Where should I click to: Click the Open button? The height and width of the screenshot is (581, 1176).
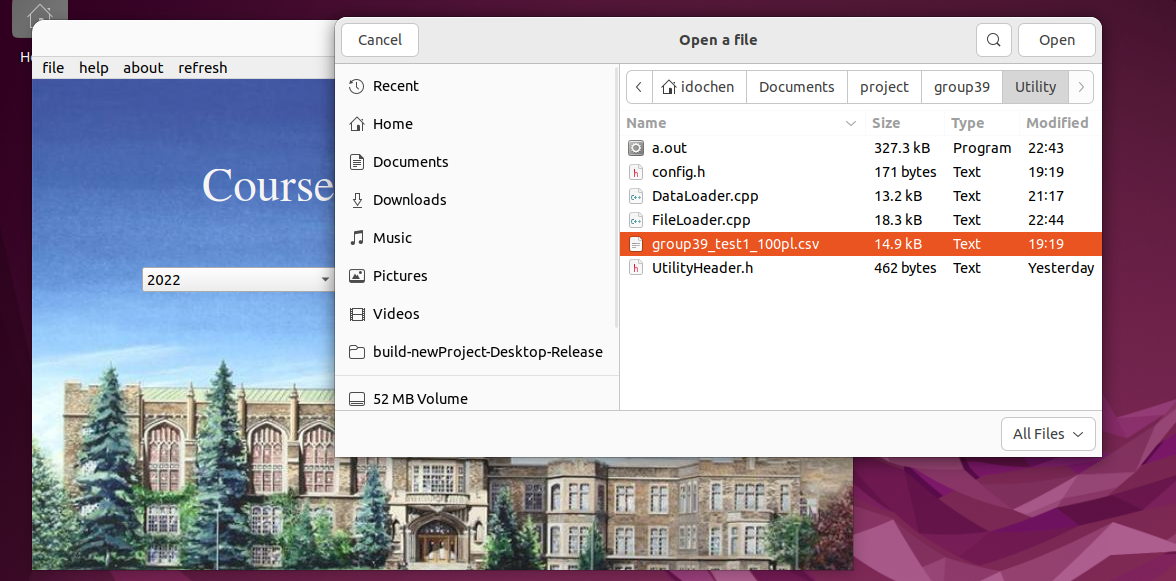tap(1057, 40)
